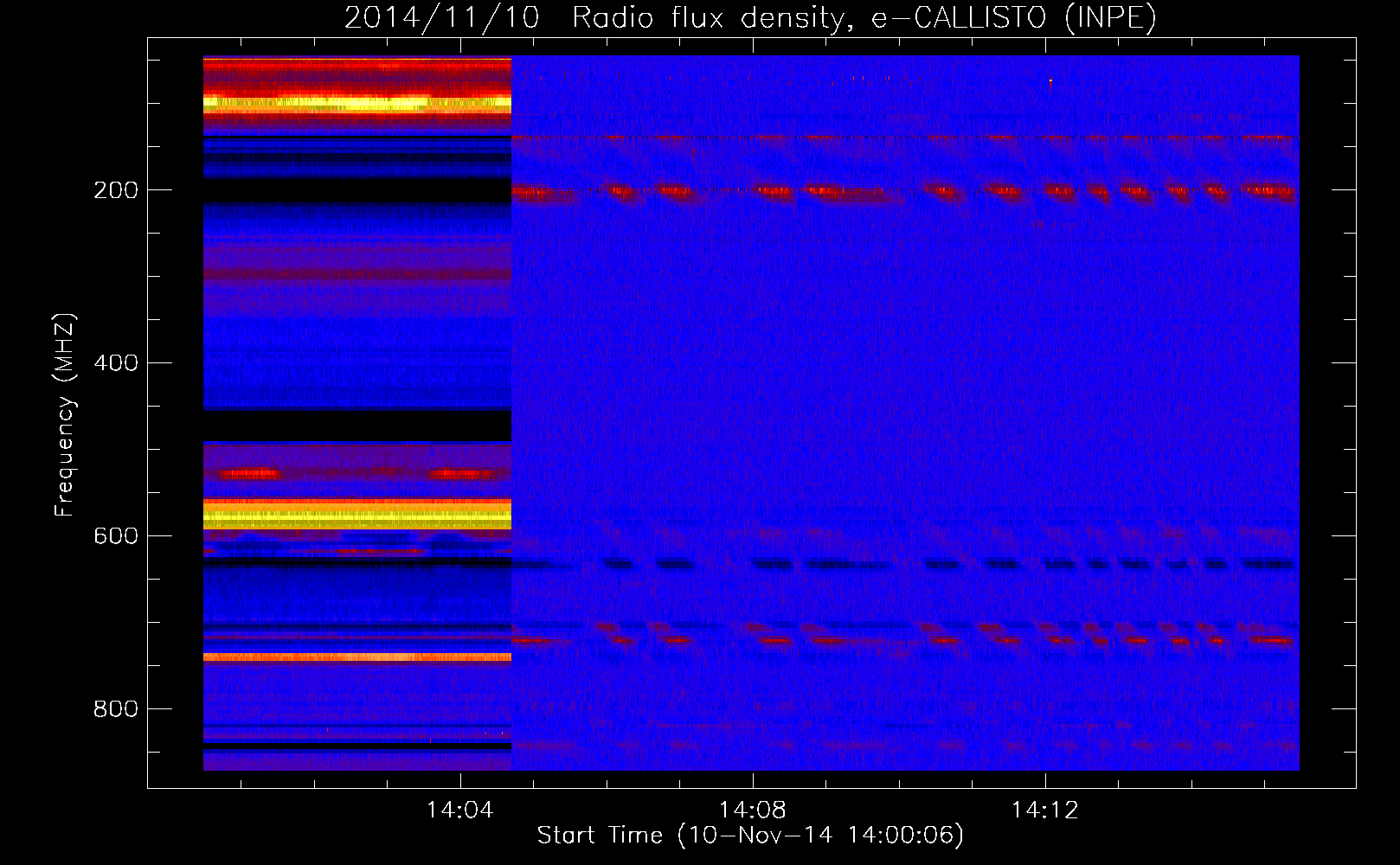Select the 800 frequency tick label
This screenshot has width=1400, height=865.
click(x=116, y=709)
